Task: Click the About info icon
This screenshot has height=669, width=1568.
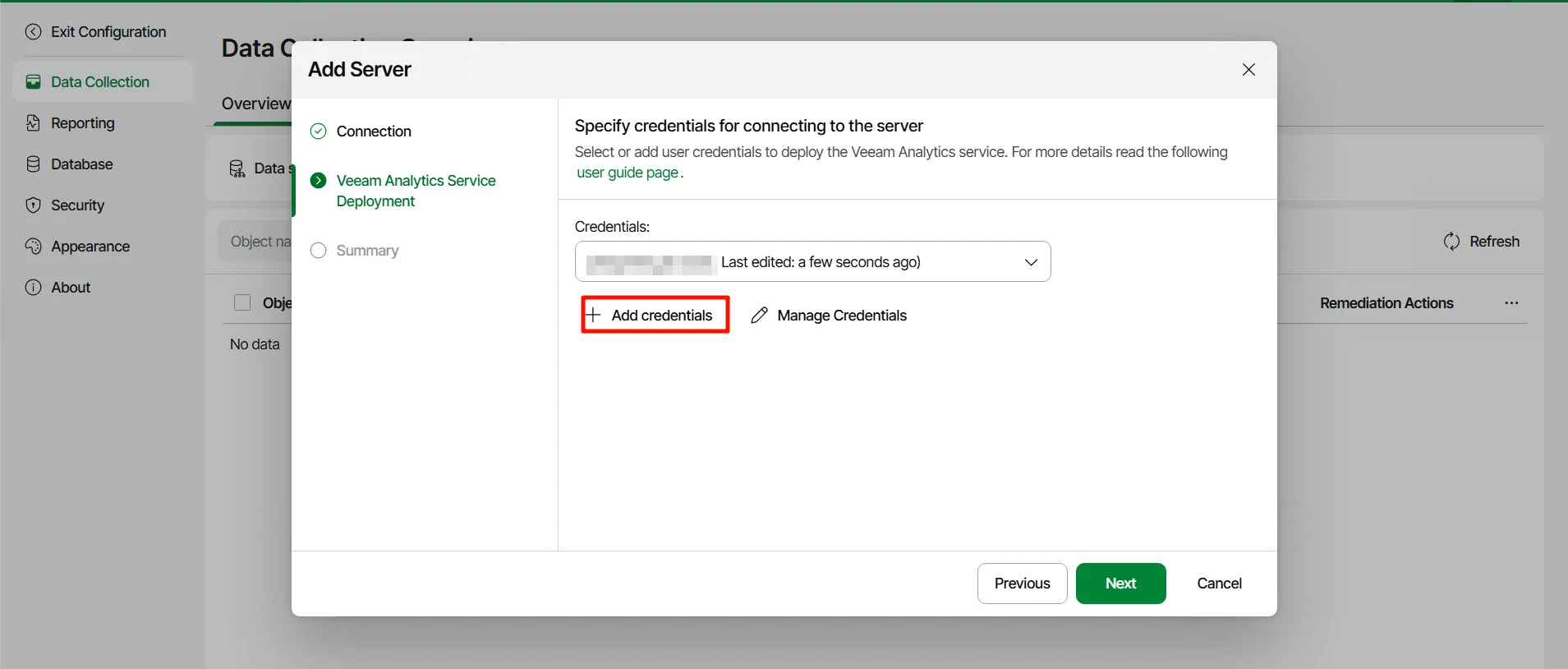Action: coord(33,288)
